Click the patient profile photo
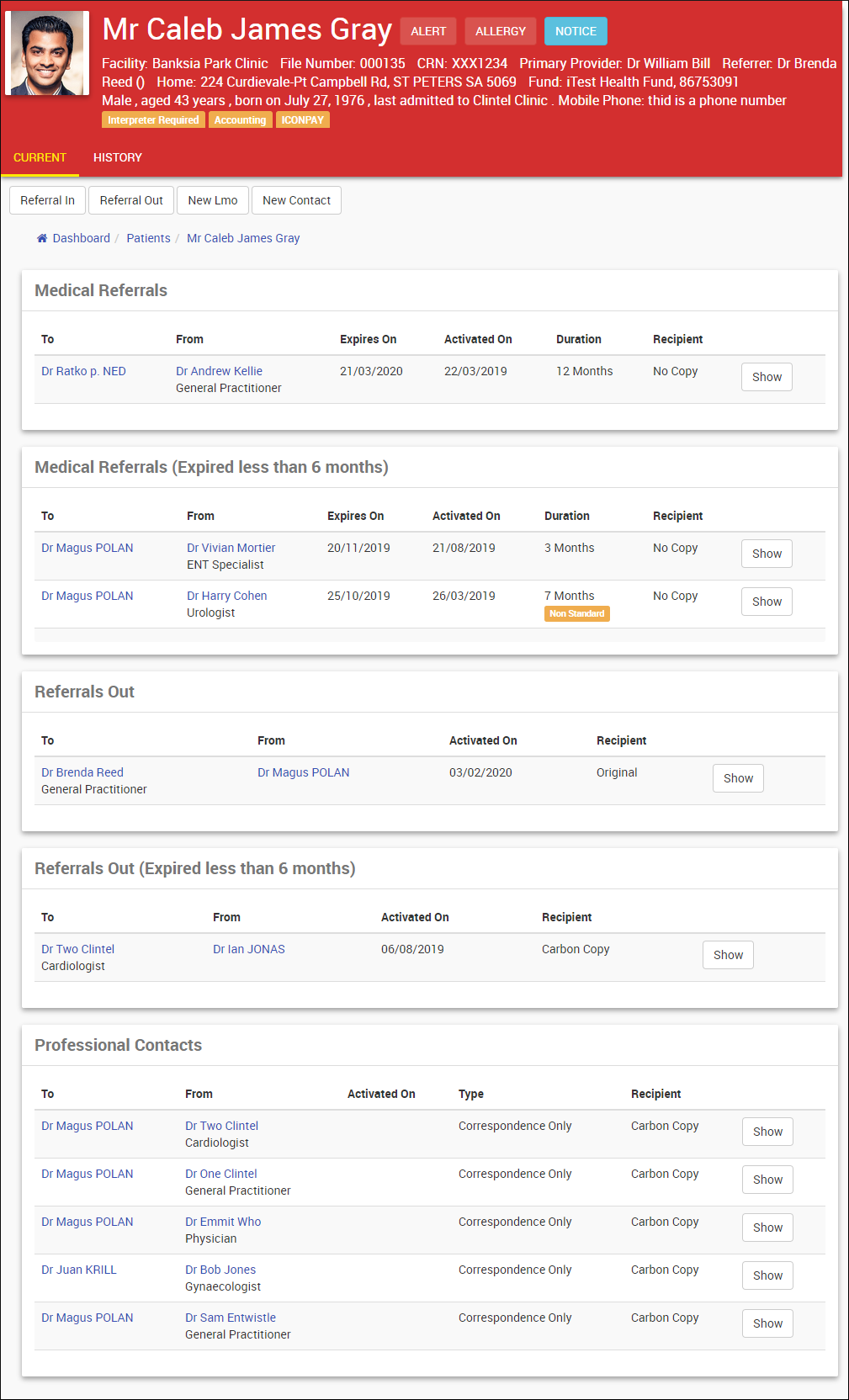 pyautogui.click(x=47, y=53)
